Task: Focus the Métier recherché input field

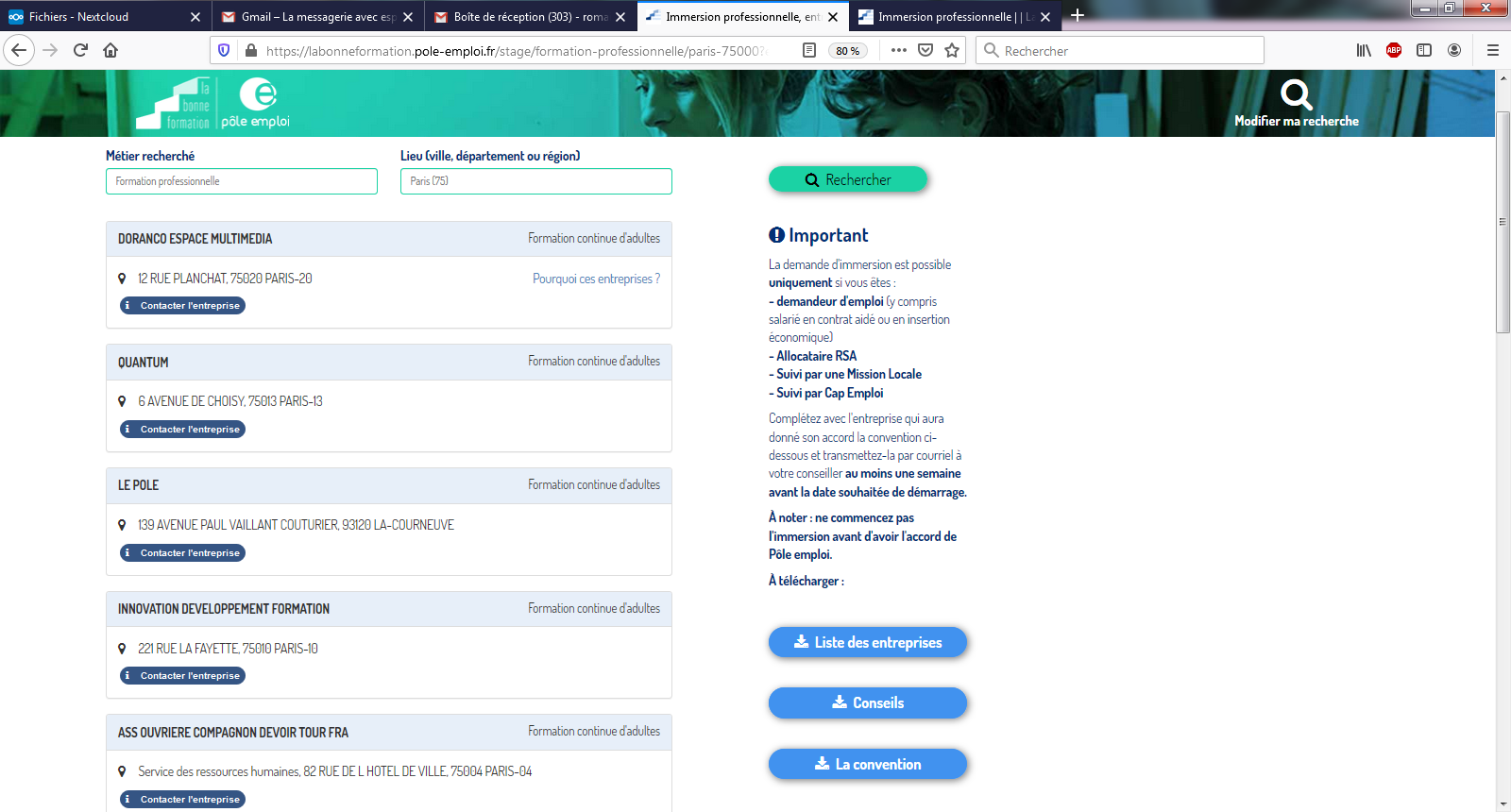Action: 242,181
